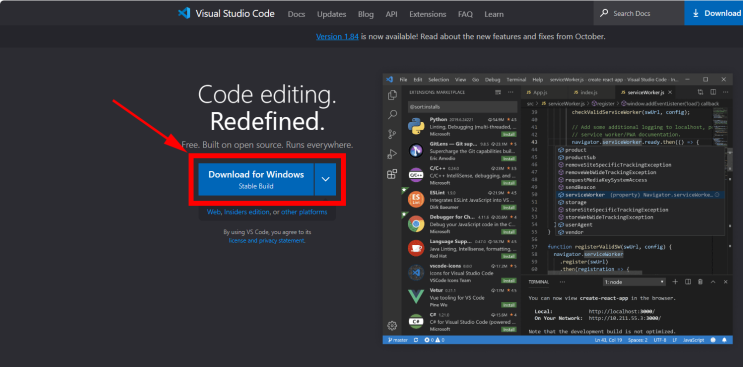Open the Extensions icon in the activity bar
Image resolution: width=743 pixels, height=367 pixels.
pyautogui.click(x=392, y=174)
